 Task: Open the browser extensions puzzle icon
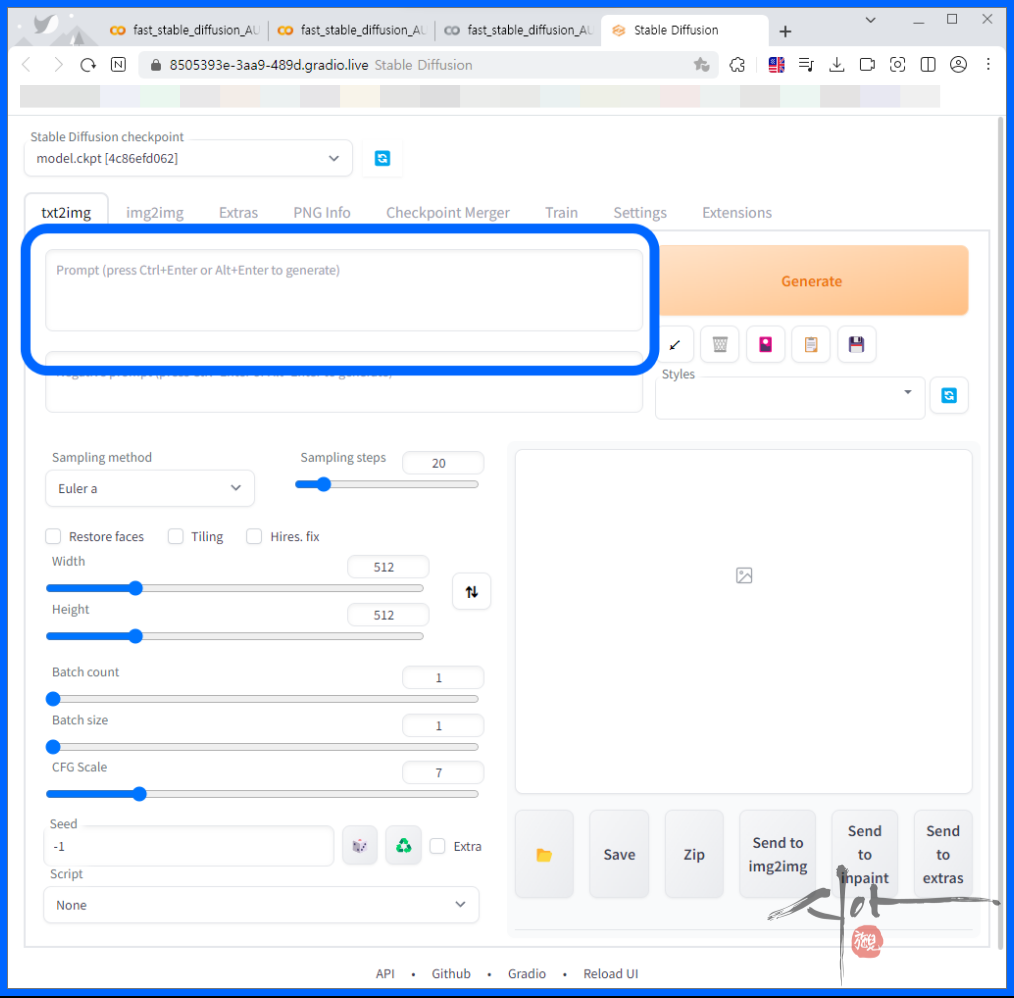[x=737, y=65]
